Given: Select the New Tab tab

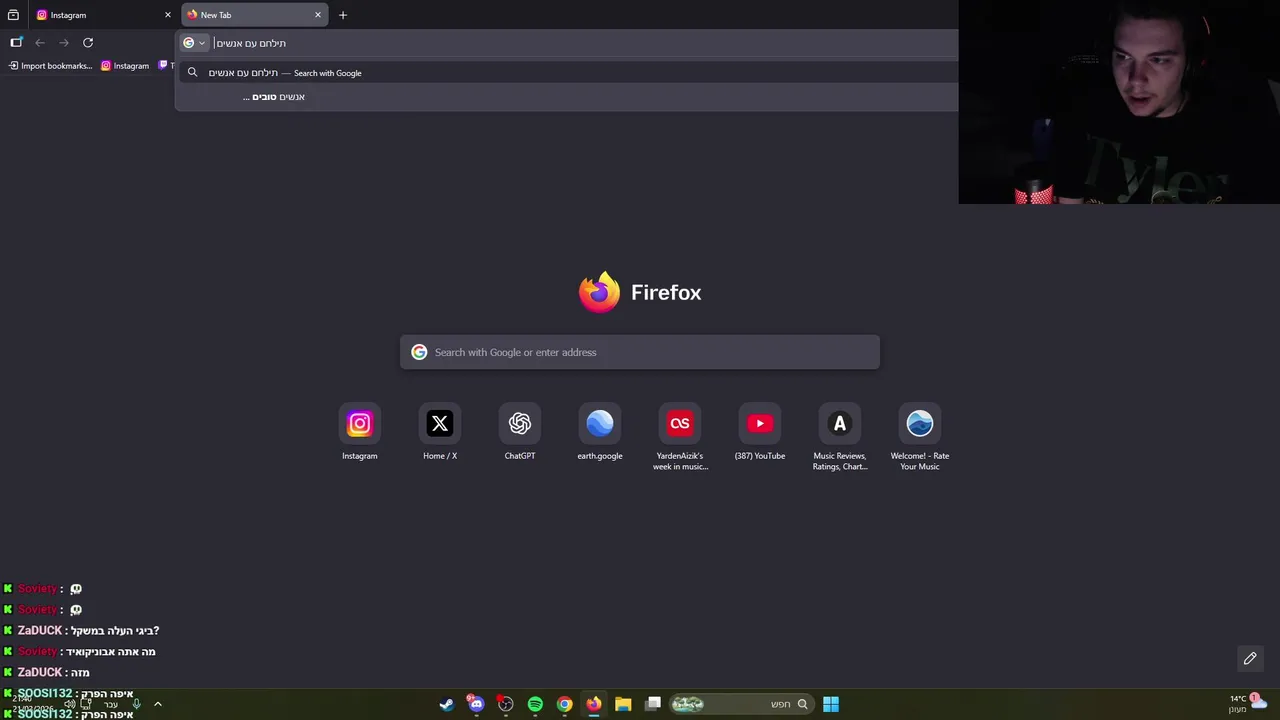Looking at the screenshot, I should tap(254, 15).
